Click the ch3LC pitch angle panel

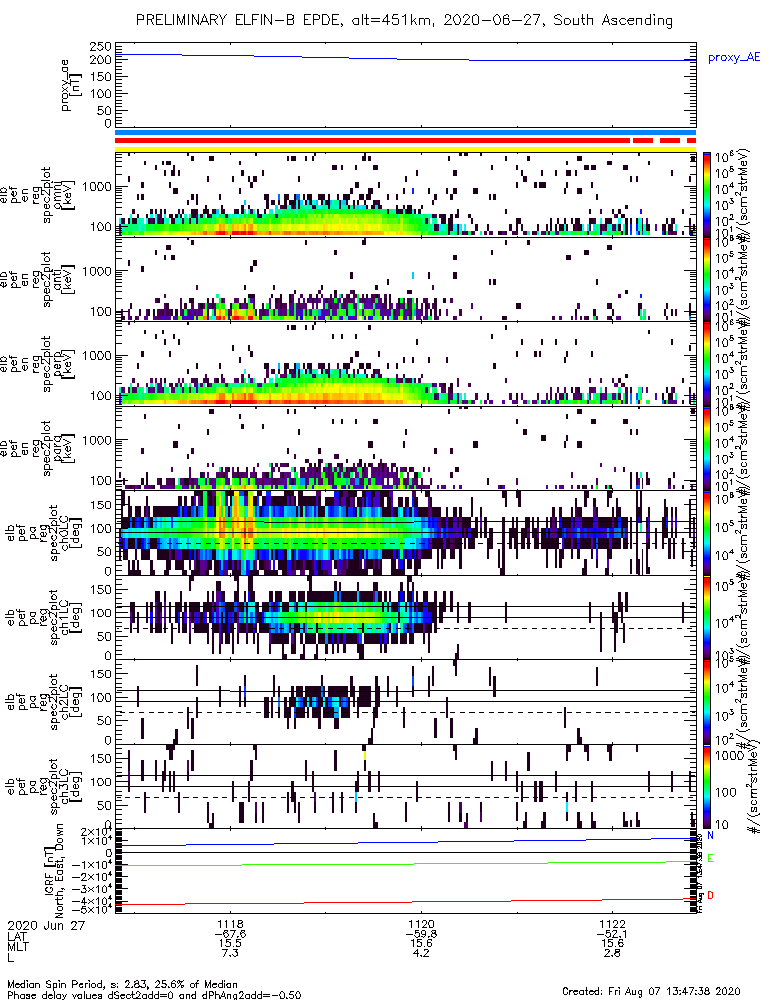point(406,786)
